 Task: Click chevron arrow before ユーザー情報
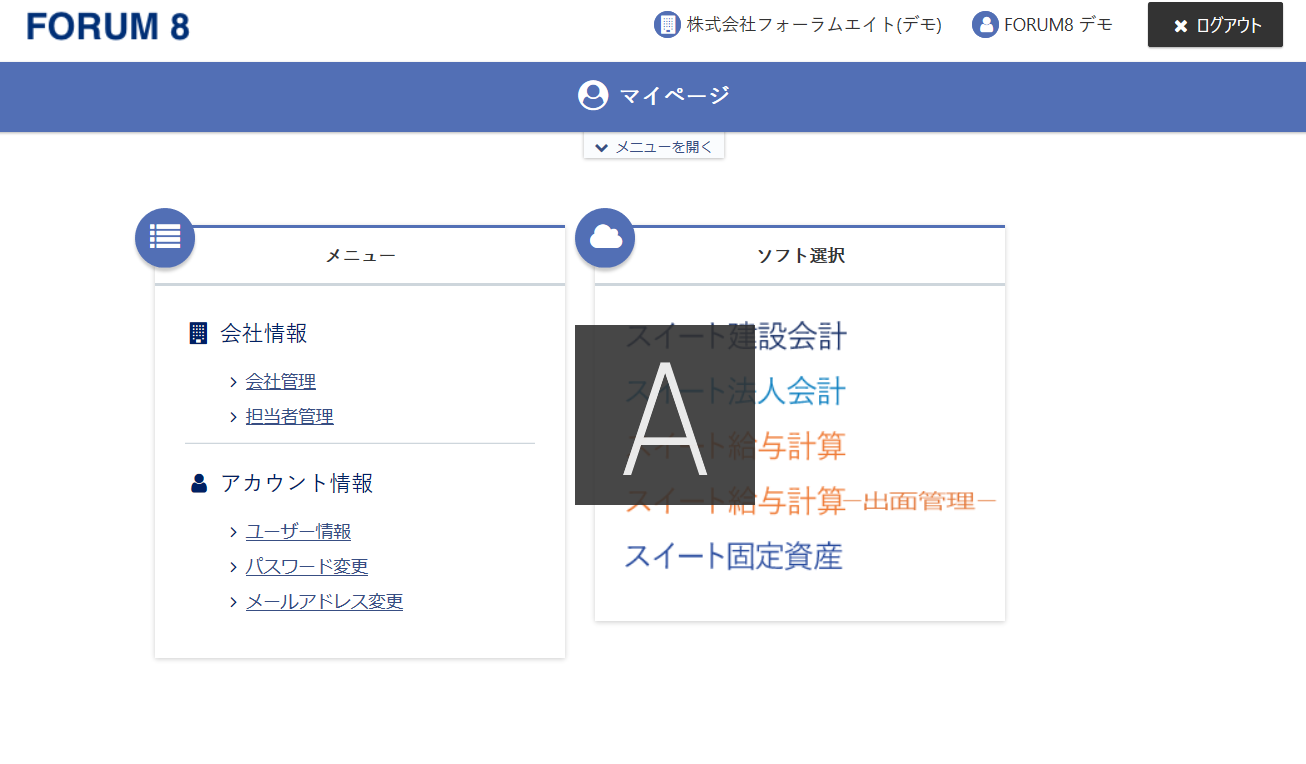coord(233,532)
